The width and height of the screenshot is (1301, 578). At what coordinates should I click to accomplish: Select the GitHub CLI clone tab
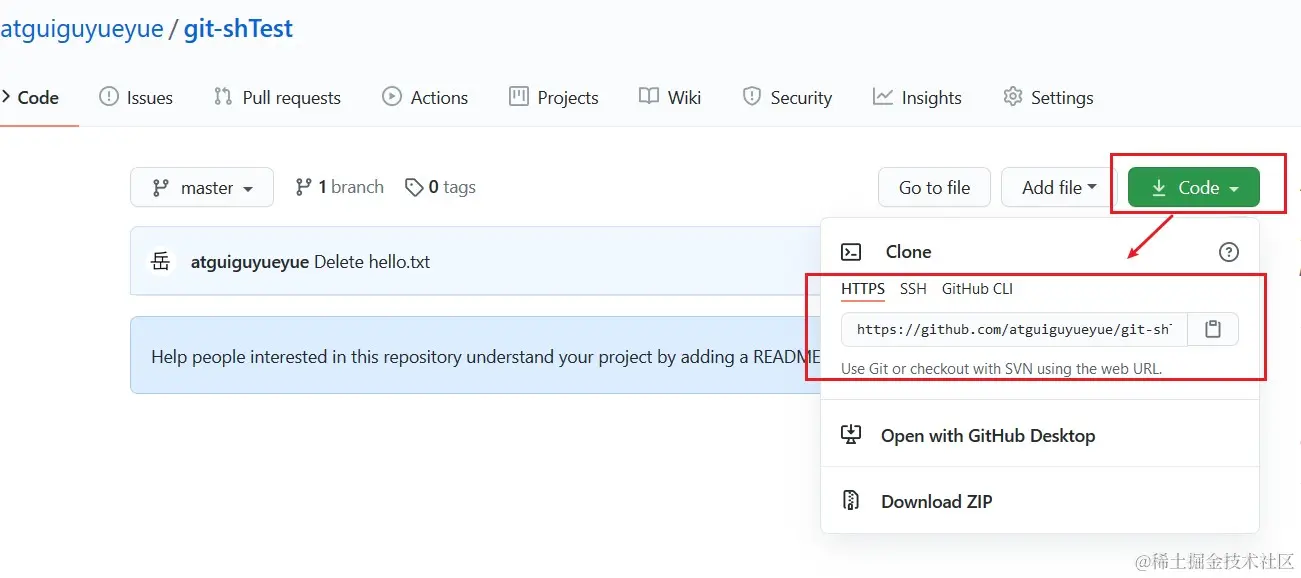[x=977, y=289]
